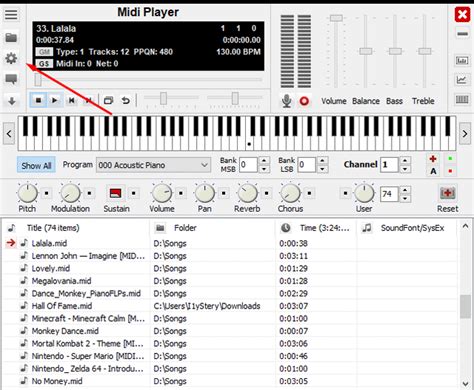Viewport: 474px width, 390px height.
Task: Stop MIDI playback
Action: tap(38, 100)
